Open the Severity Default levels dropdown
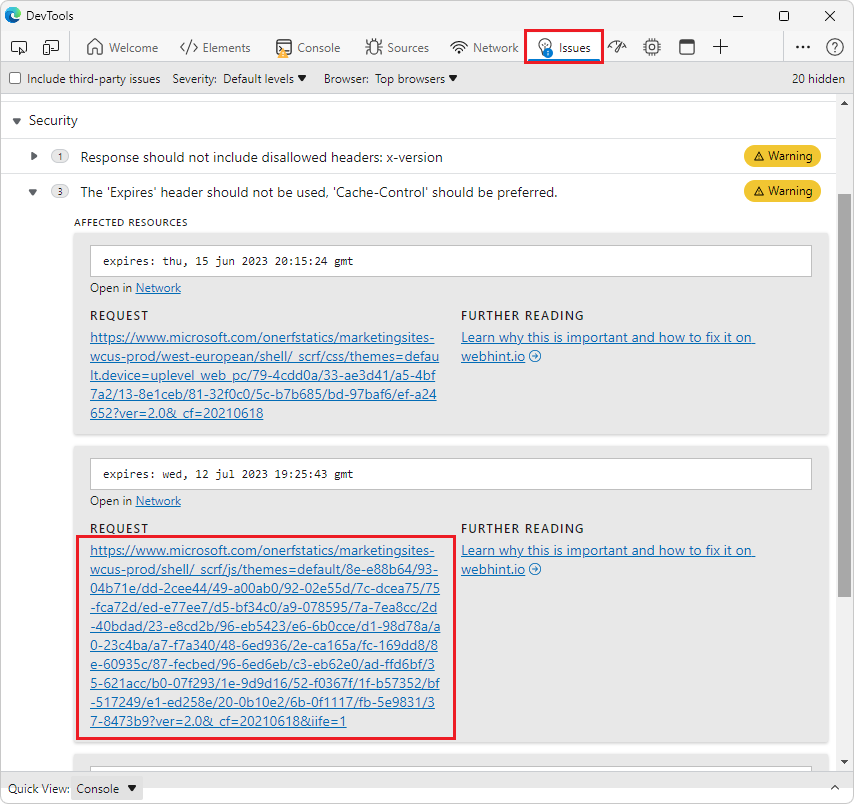 coord(262,78)
